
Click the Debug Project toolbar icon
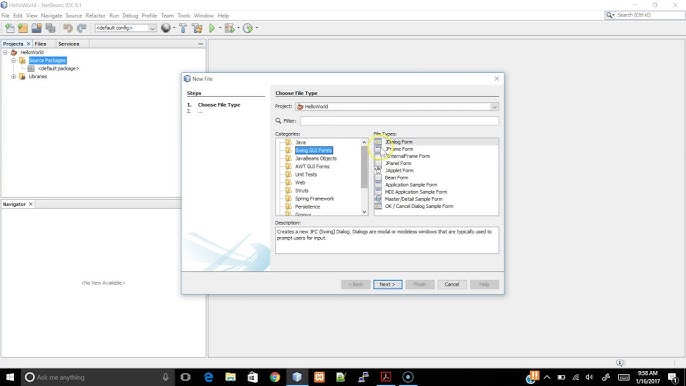pyautogui.click(x=230, y=28)
